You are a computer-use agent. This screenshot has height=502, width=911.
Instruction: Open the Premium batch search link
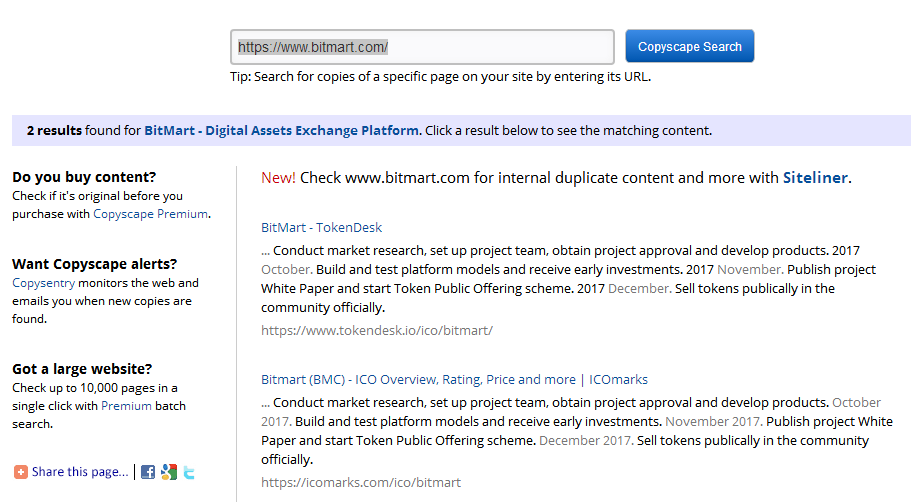tap(126, 406)
